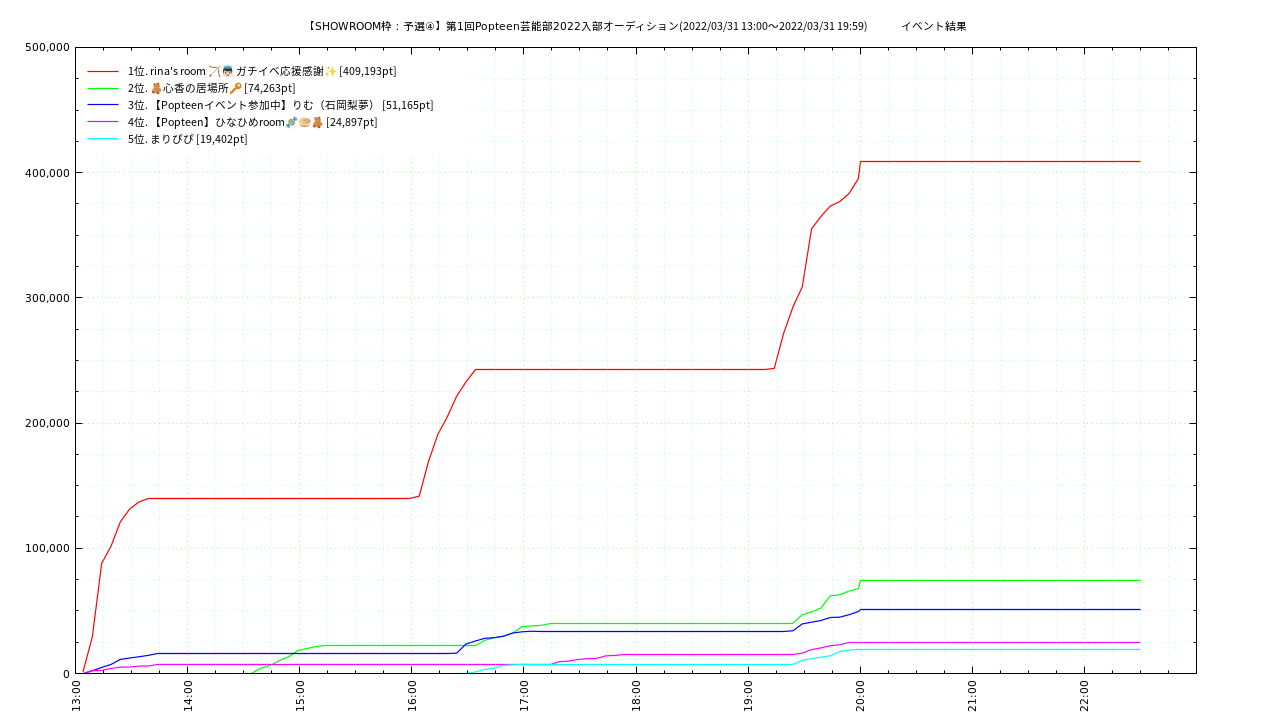The width and height of the screenshot is (1280, 720).
Task: Click the pancake emoji in 4位 entry
Action: 305,122
